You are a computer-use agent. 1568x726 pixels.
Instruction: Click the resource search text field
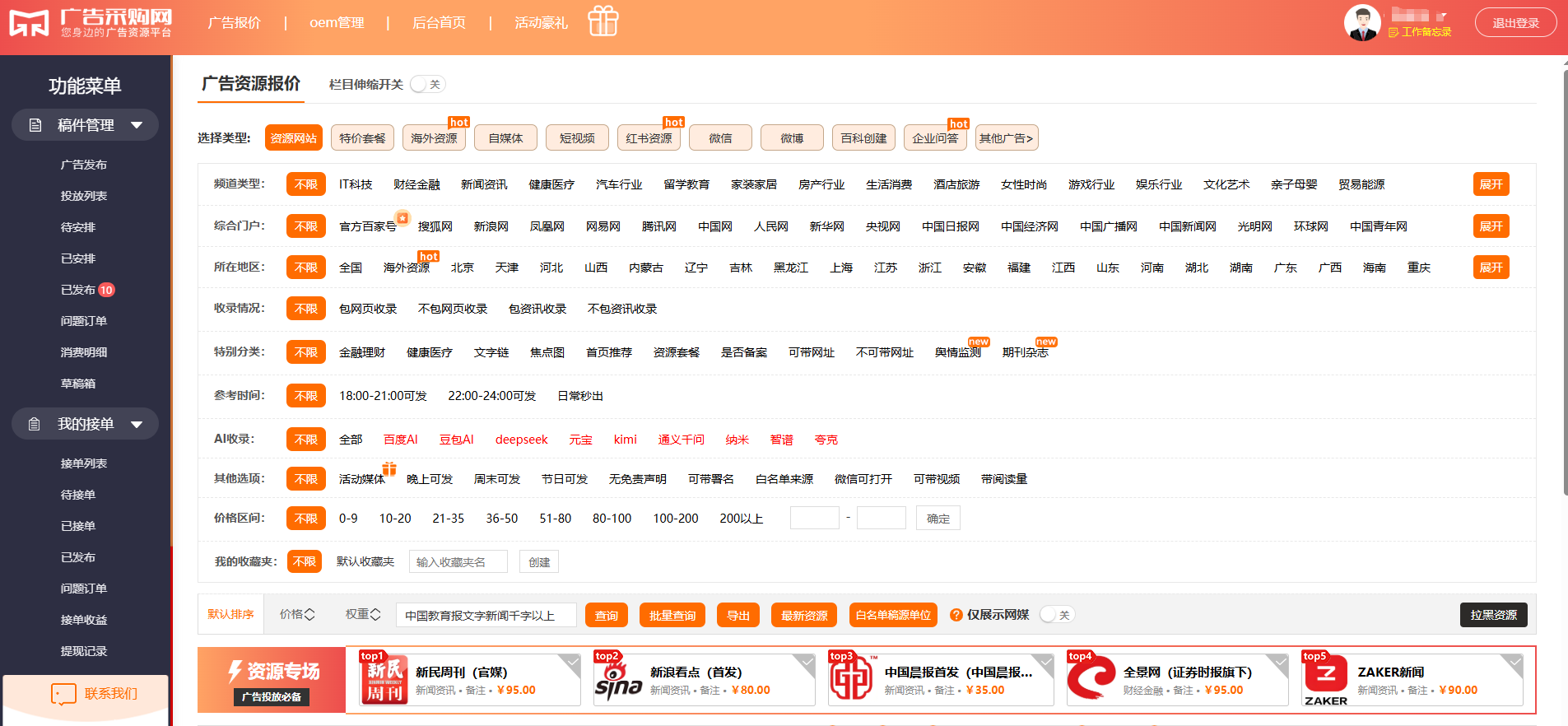[x=486, y=615]
